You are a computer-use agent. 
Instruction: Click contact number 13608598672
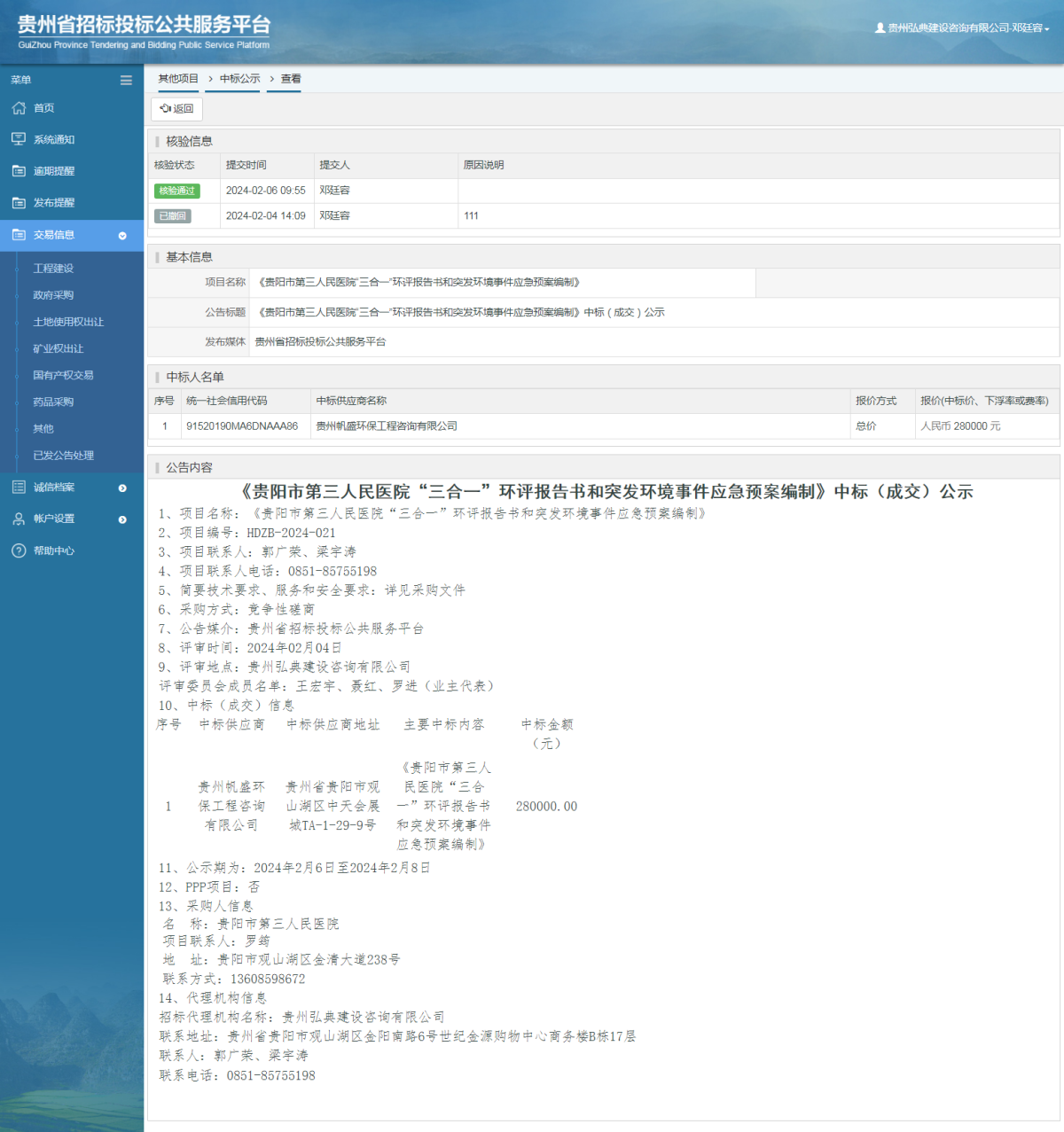[268, 979]
